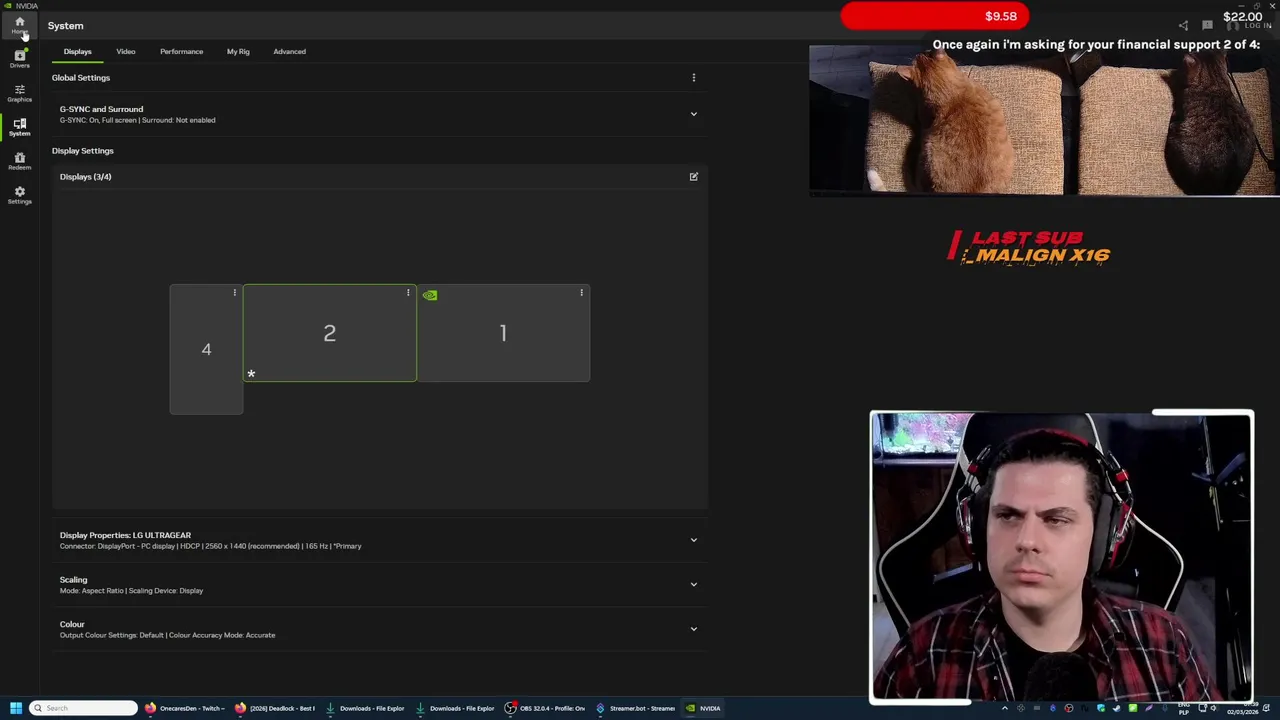Open the feedback icon in header
Viewport: 1280px width, 720px height.
[1207, 25]
